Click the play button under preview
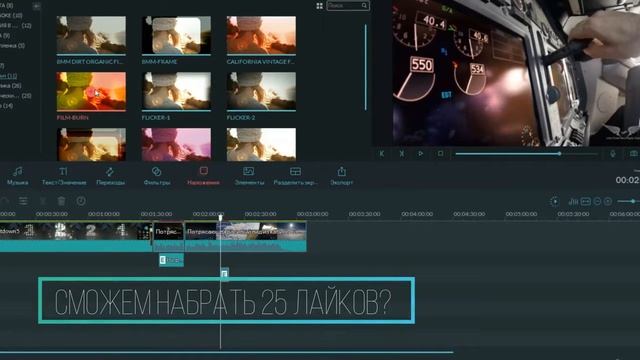The height and width of the screenshot is (360, 640). tap(420, 154)
